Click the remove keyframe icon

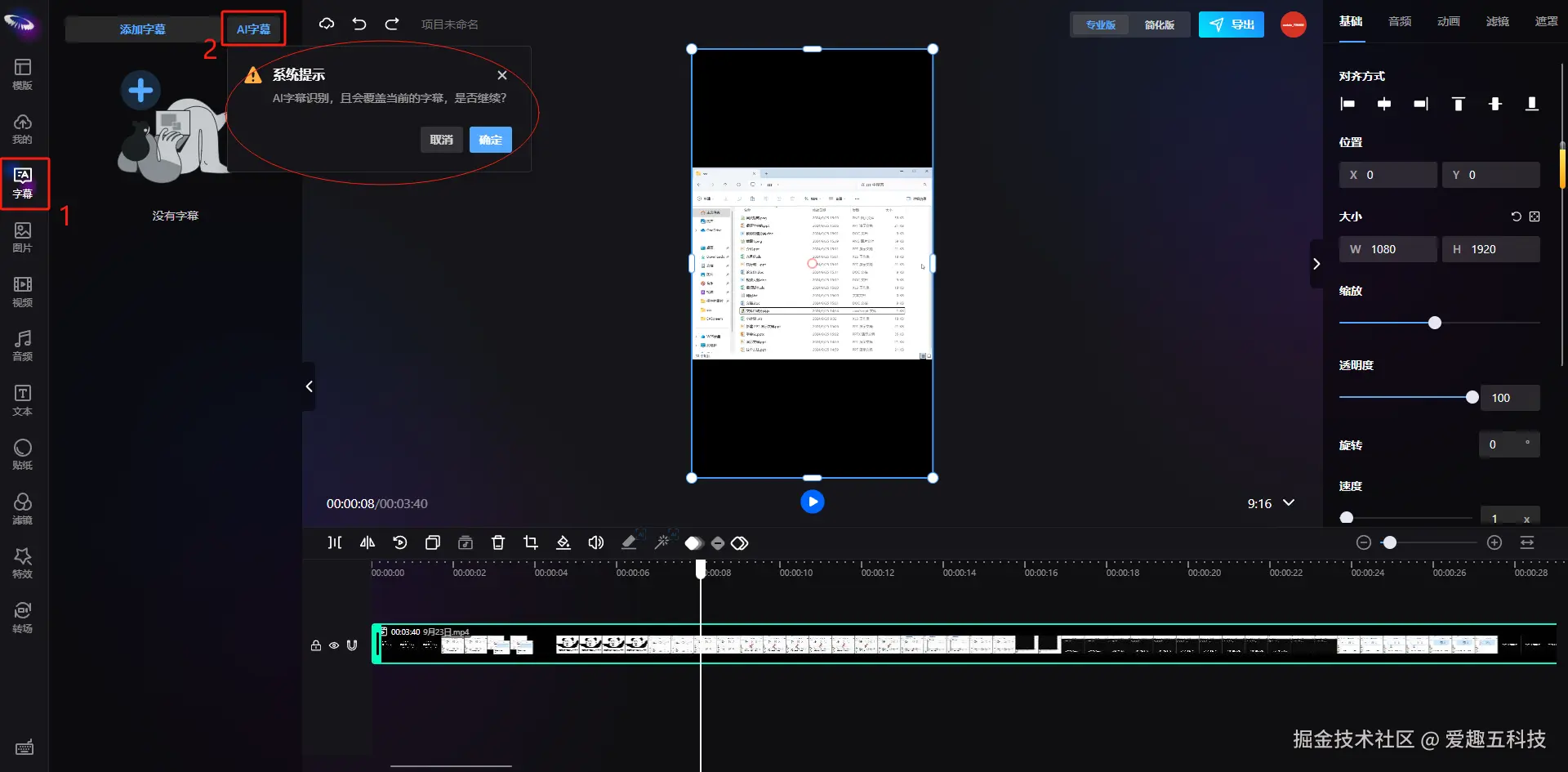[x=718, y=543]
